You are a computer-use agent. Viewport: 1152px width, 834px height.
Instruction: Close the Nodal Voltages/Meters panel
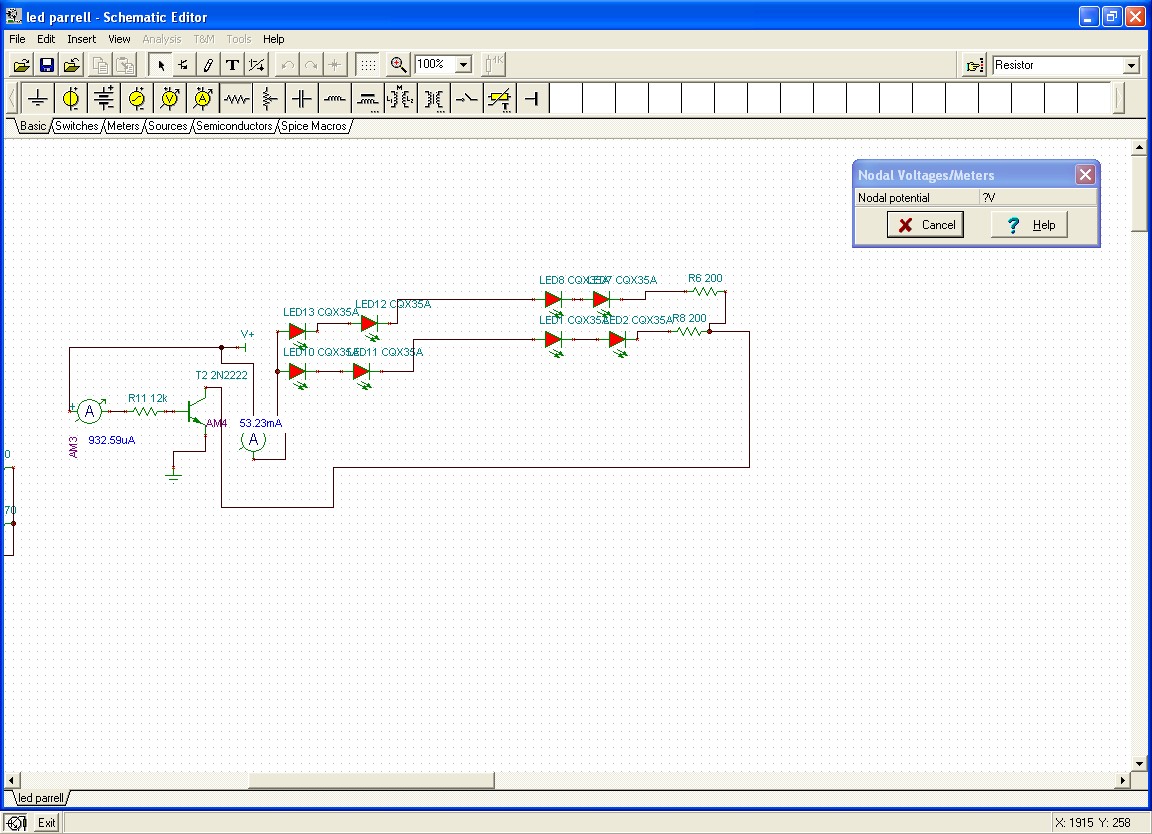1085,174
